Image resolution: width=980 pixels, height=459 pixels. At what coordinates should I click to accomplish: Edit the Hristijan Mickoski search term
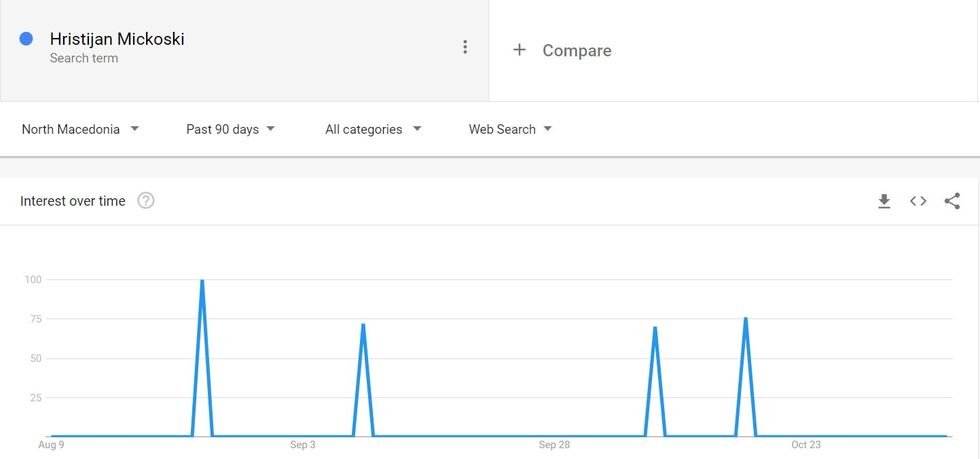[117, 39]
